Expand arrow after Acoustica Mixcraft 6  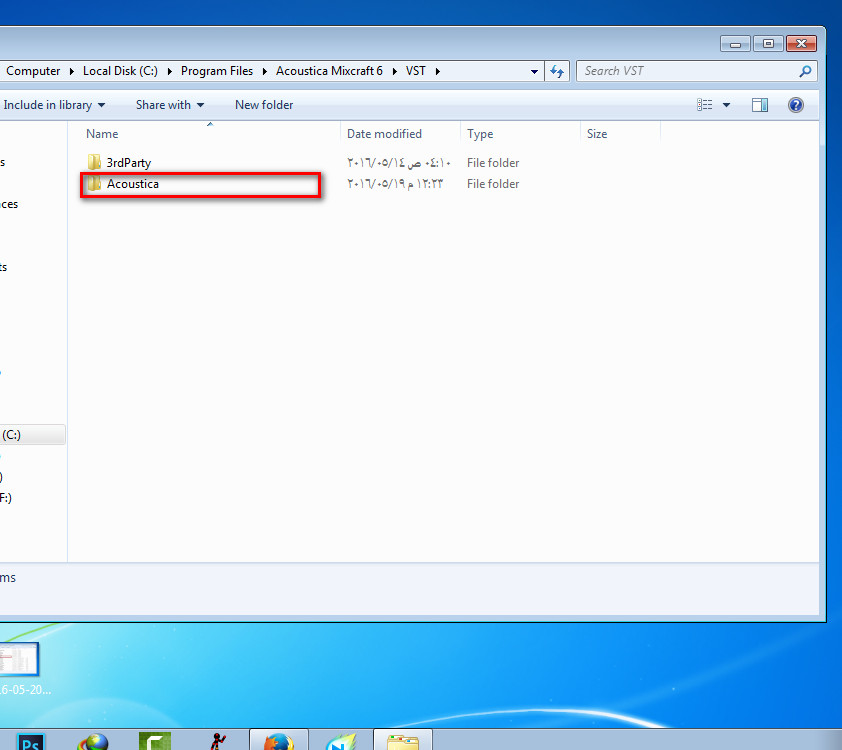[394, 71]
